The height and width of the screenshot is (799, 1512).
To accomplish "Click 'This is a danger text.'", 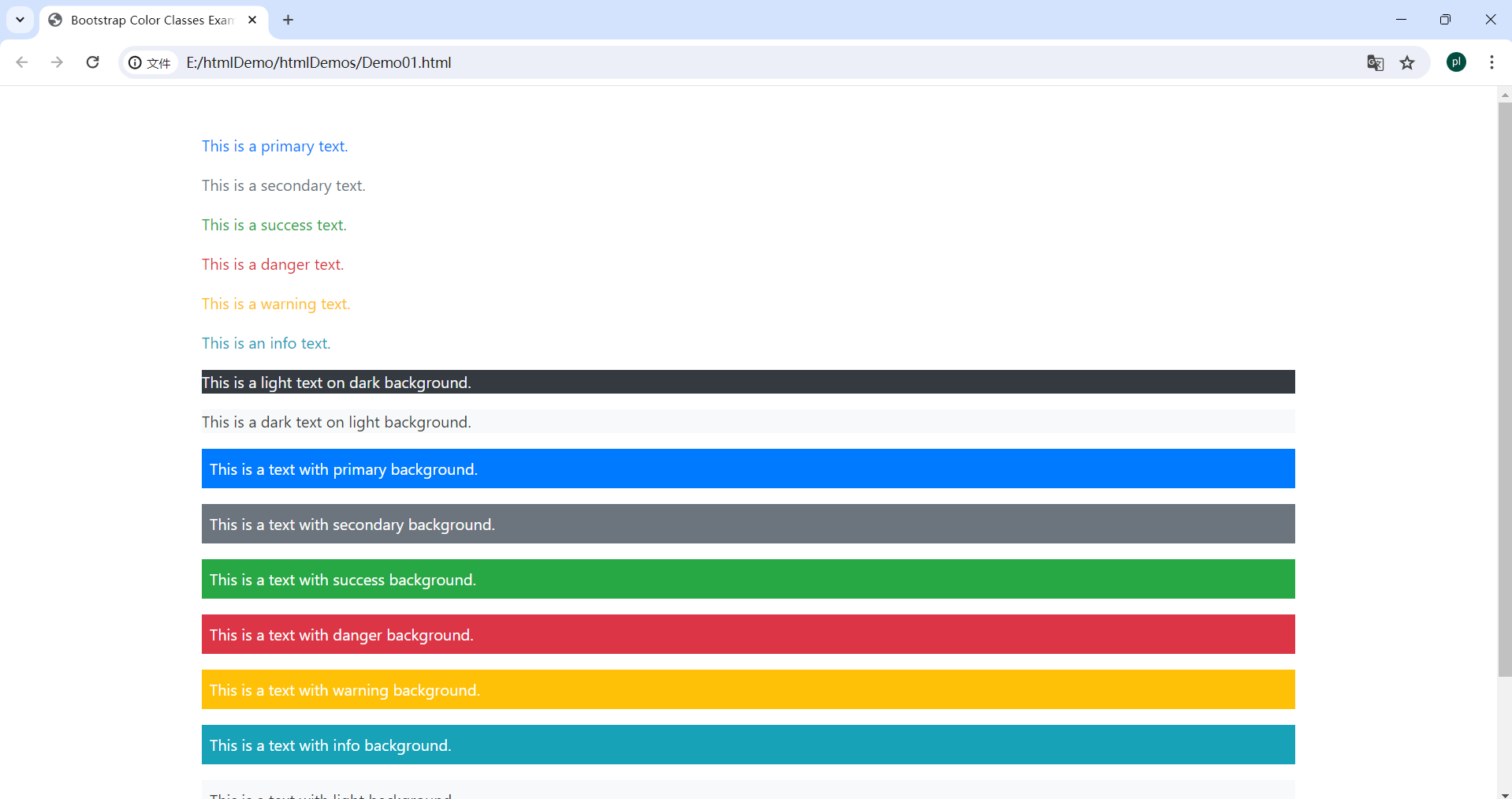I will click(273, 264).
